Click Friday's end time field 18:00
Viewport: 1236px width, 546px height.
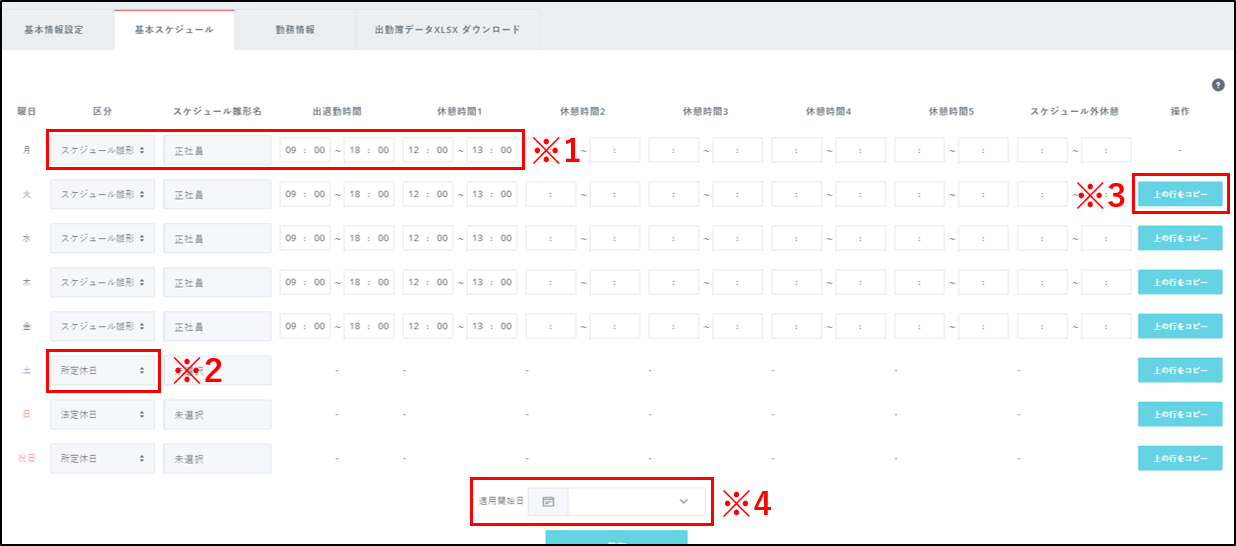(x=369, y=326)
